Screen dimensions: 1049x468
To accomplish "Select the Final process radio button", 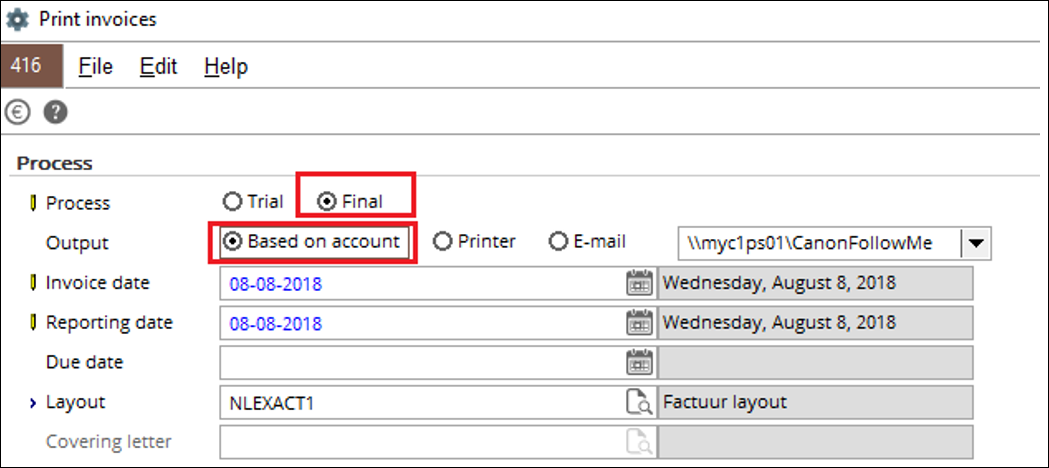I will (x=350, y=201).
